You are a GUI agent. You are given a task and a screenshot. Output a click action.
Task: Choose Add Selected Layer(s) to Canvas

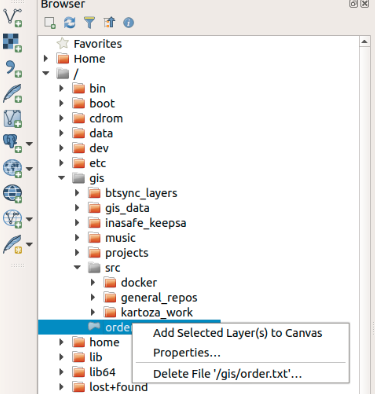click(x=237, y=333)
